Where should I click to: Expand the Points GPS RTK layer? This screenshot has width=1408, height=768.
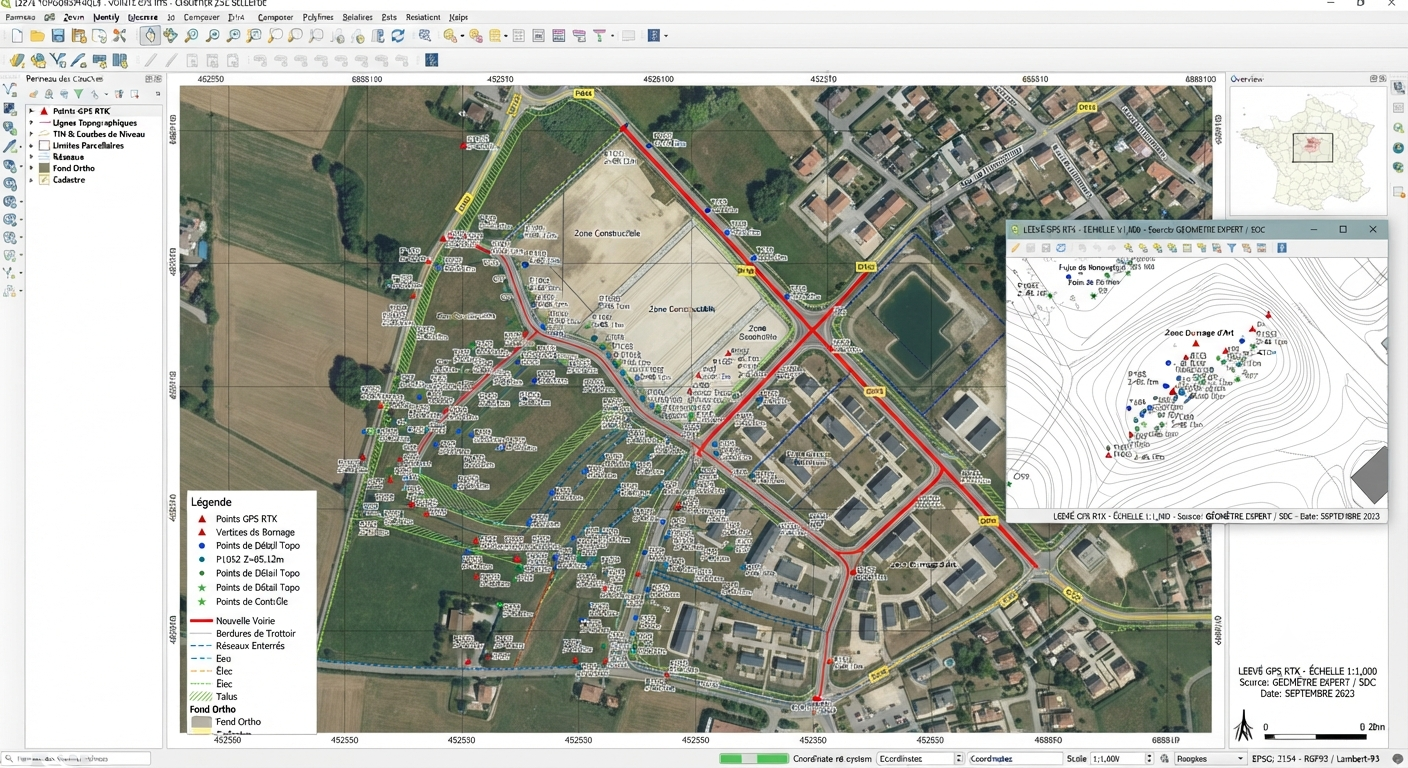pyautogui.click(x=31, y=111)
